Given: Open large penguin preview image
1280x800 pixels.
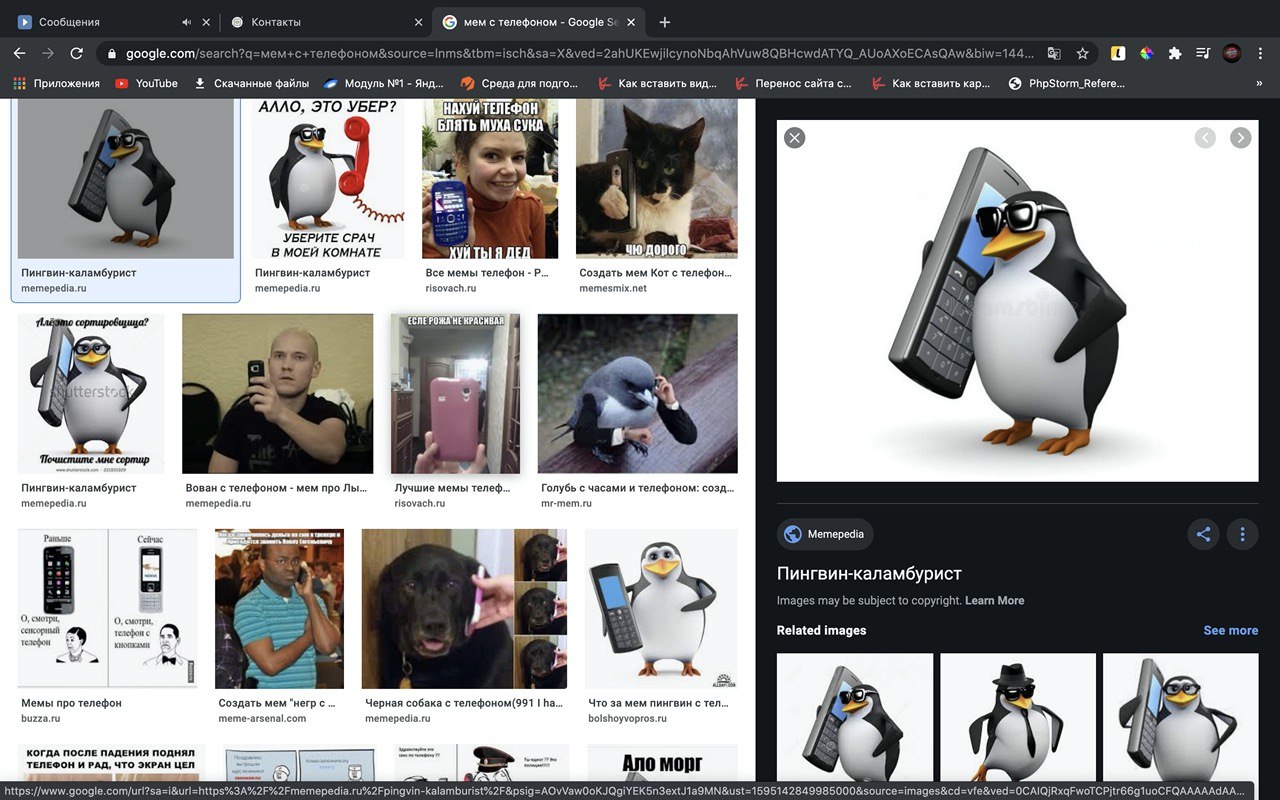Looking at the screenshot, I should point(1017,300).
